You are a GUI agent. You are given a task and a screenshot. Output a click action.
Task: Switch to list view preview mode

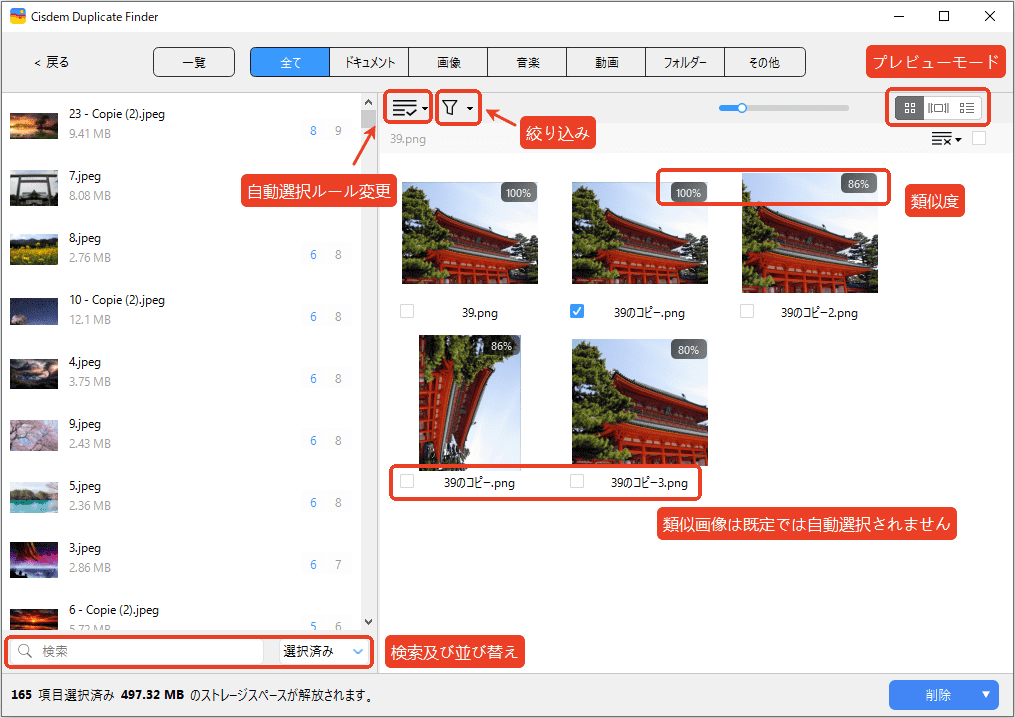[x=966, y=107]
